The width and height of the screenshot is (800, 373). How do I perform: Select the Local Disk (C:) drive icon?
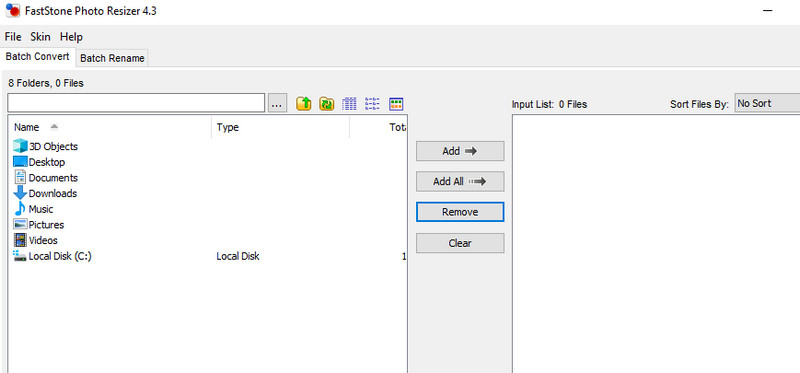tap(20, 256)
